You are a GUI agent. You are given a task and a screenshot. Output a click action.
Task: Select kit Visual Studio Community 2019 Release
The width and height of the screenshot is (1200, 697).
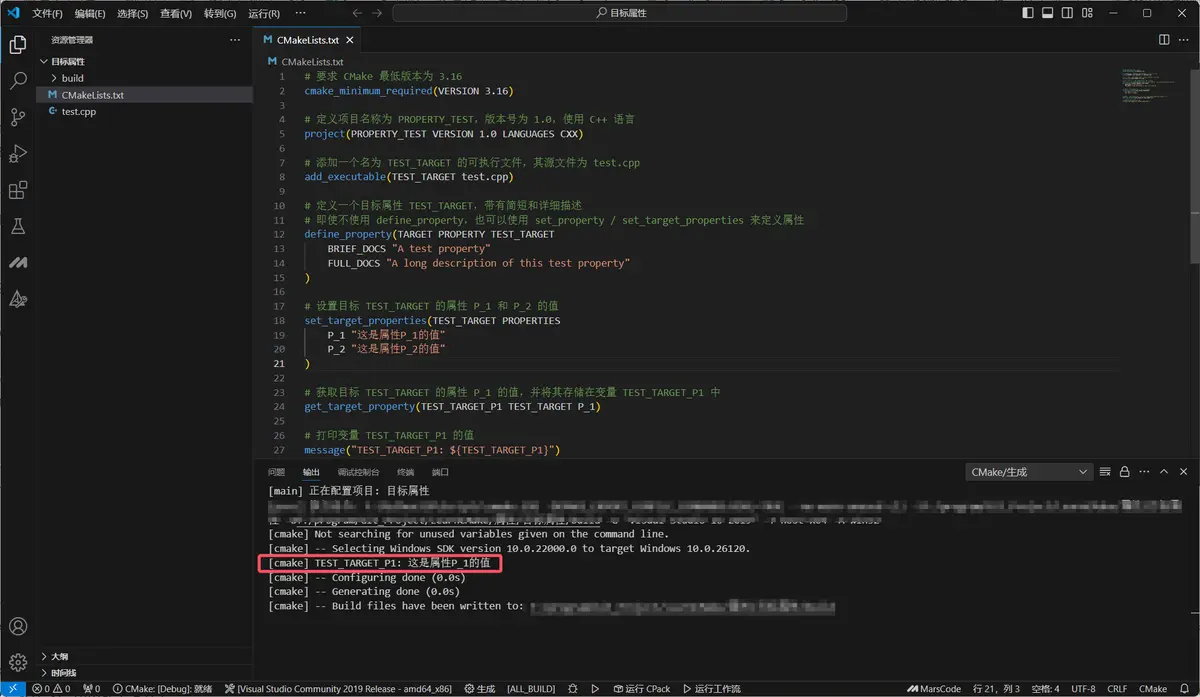click(339, 689)
